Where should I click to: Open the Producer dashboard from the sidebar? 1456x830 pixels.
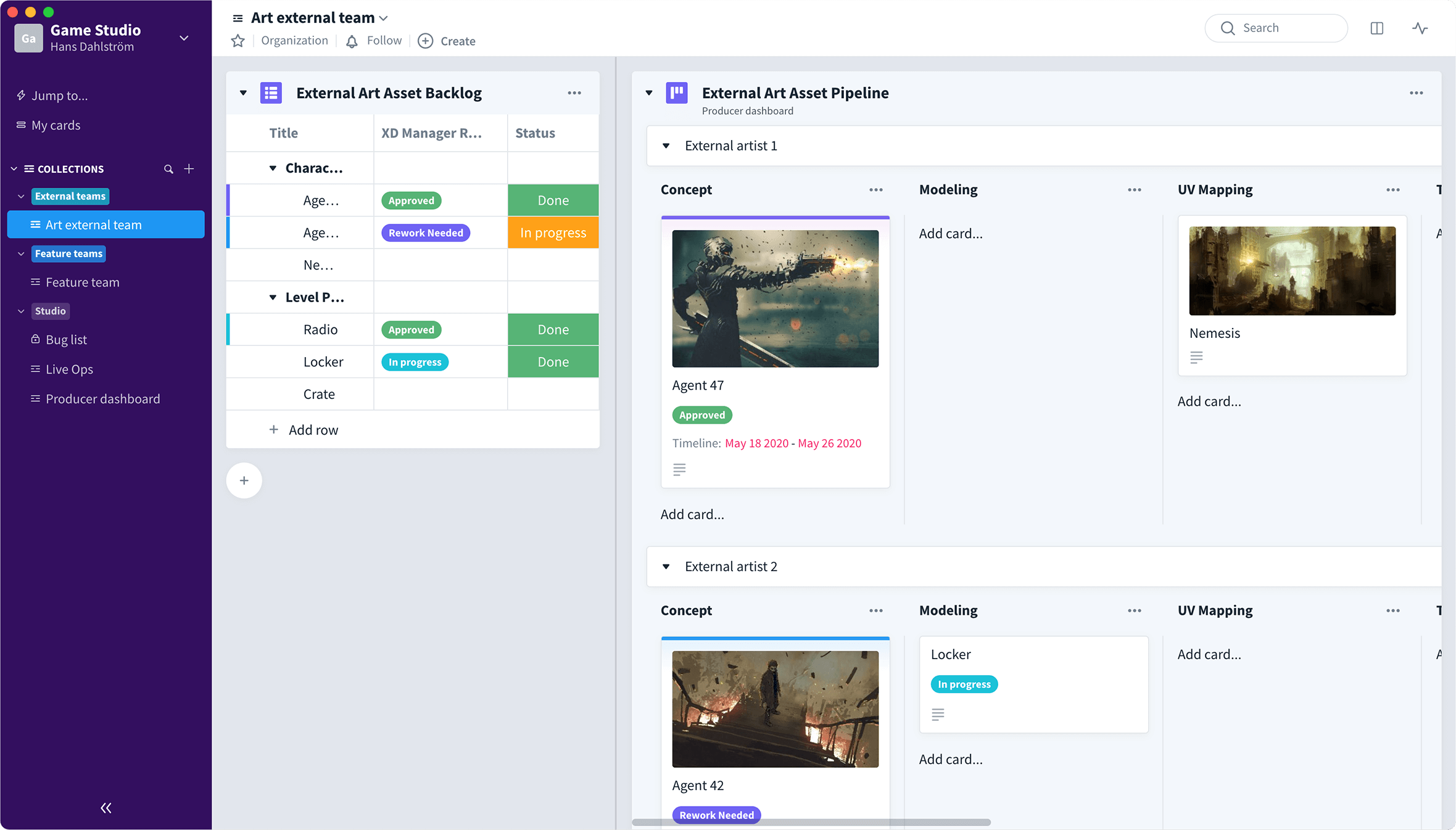[102, 398]
